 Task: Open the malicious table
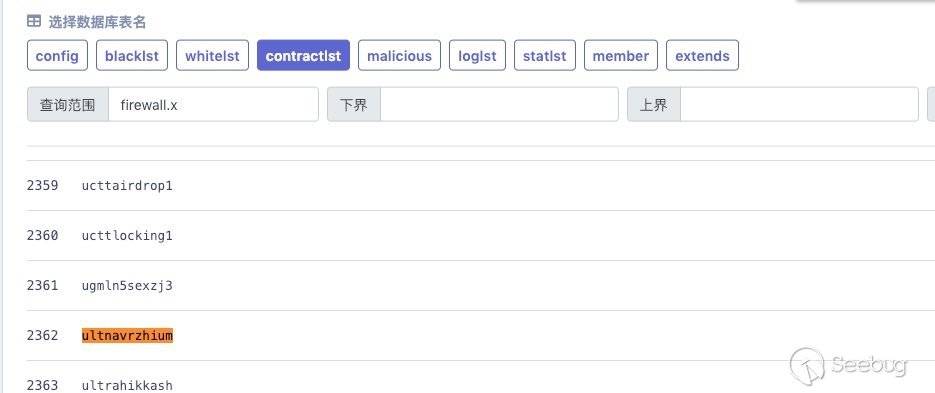click(x=400, y=55)
